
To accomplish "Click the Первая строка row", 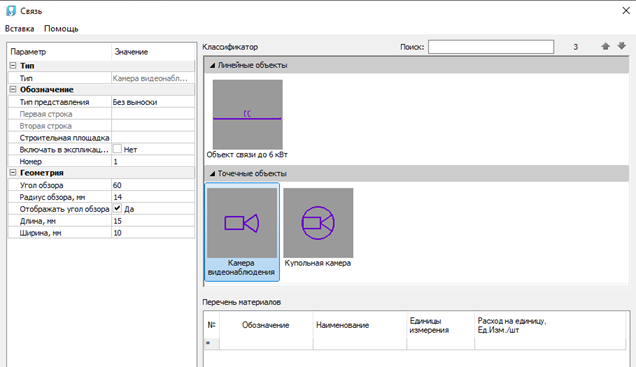I will [x=101, y=114].
